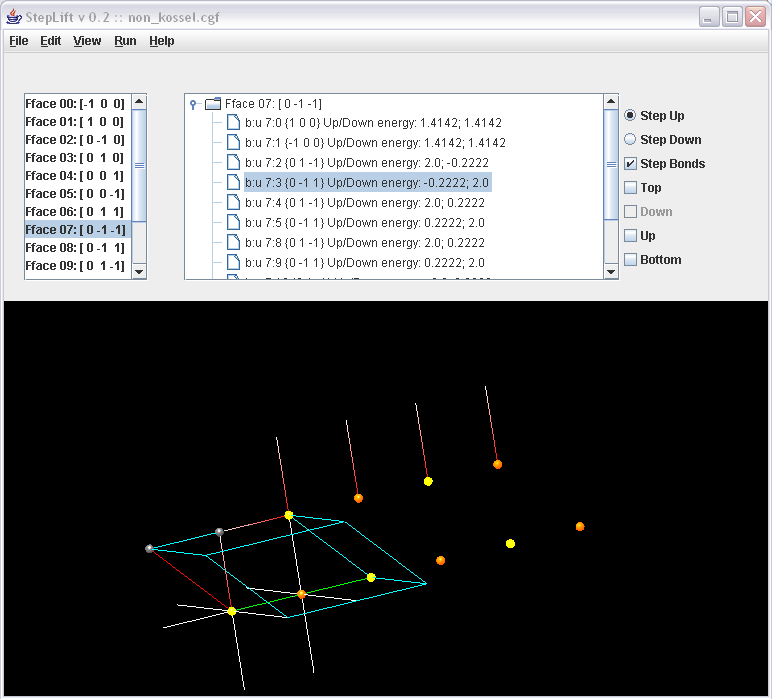
Task: Enable the Top checkbox
Action: tap(630, 188)
